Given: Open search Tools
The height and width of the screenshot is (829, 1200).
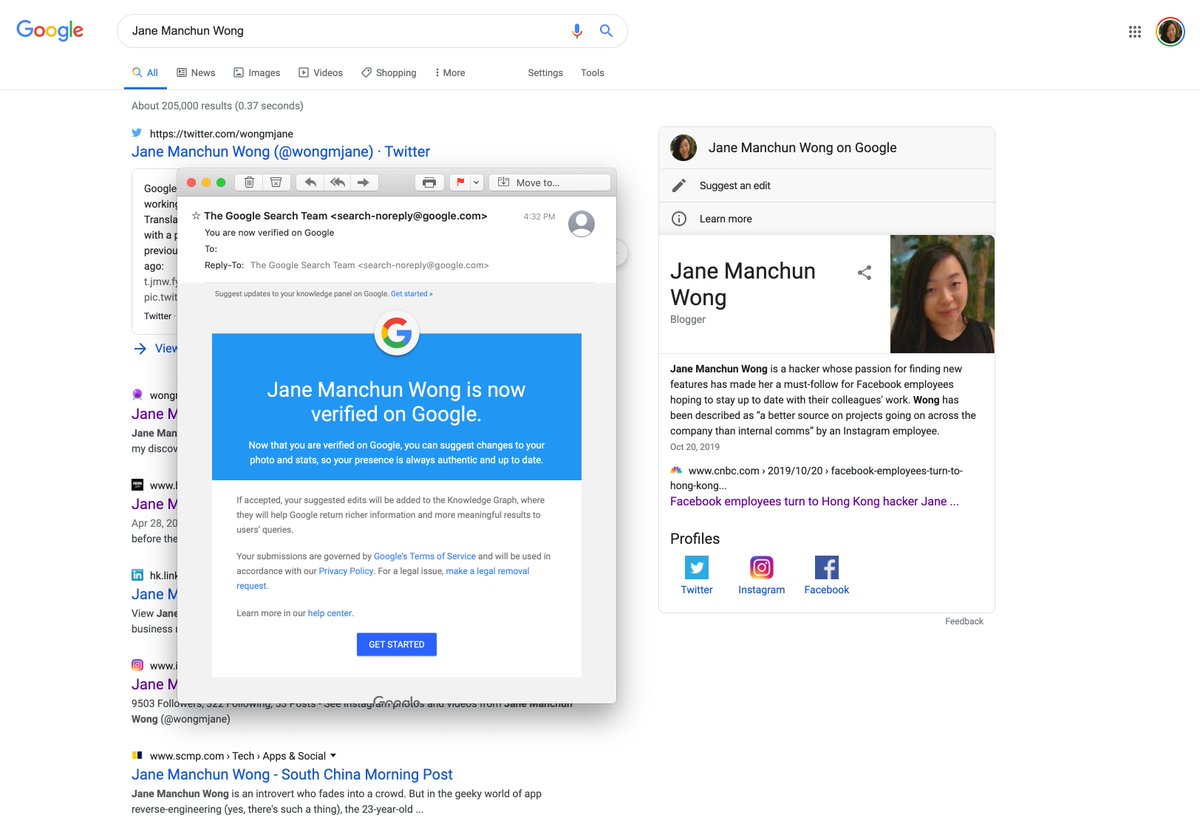Looking at the screenshot, I should coord(592,73).
